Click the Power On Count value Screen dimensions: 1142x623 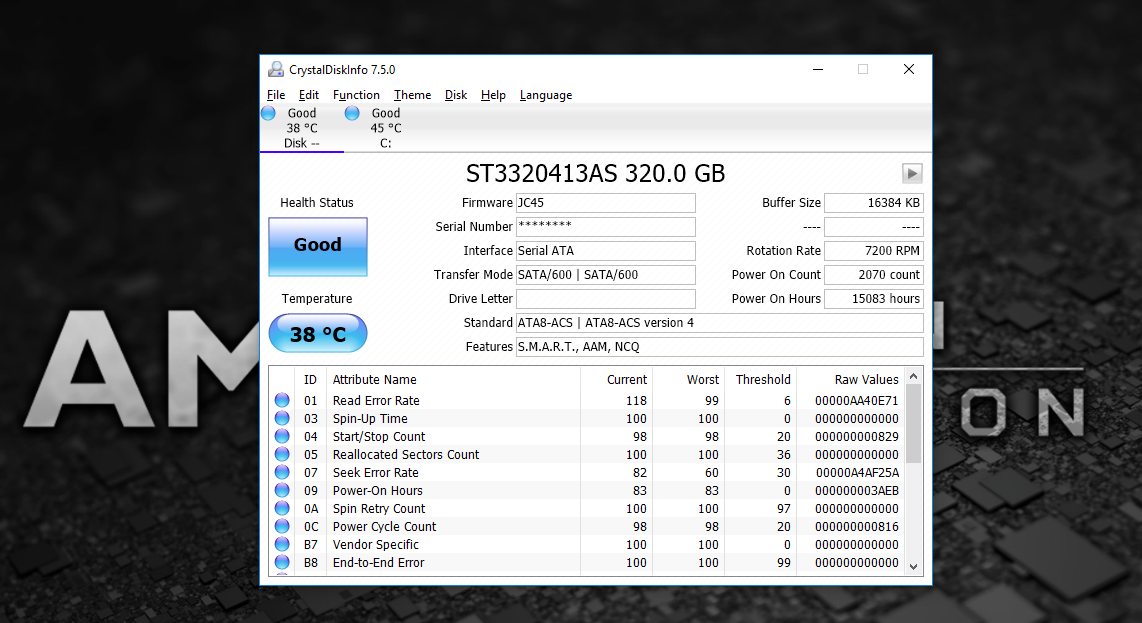coord(874,275)
